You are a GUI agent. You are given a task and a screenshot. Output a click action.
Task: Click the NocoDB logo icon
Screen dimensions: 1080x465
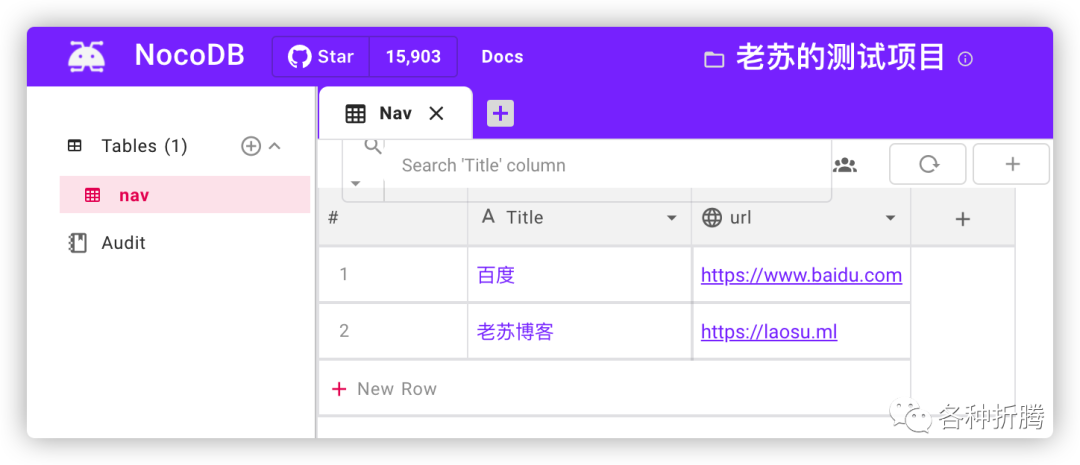(x=86, y=56)
